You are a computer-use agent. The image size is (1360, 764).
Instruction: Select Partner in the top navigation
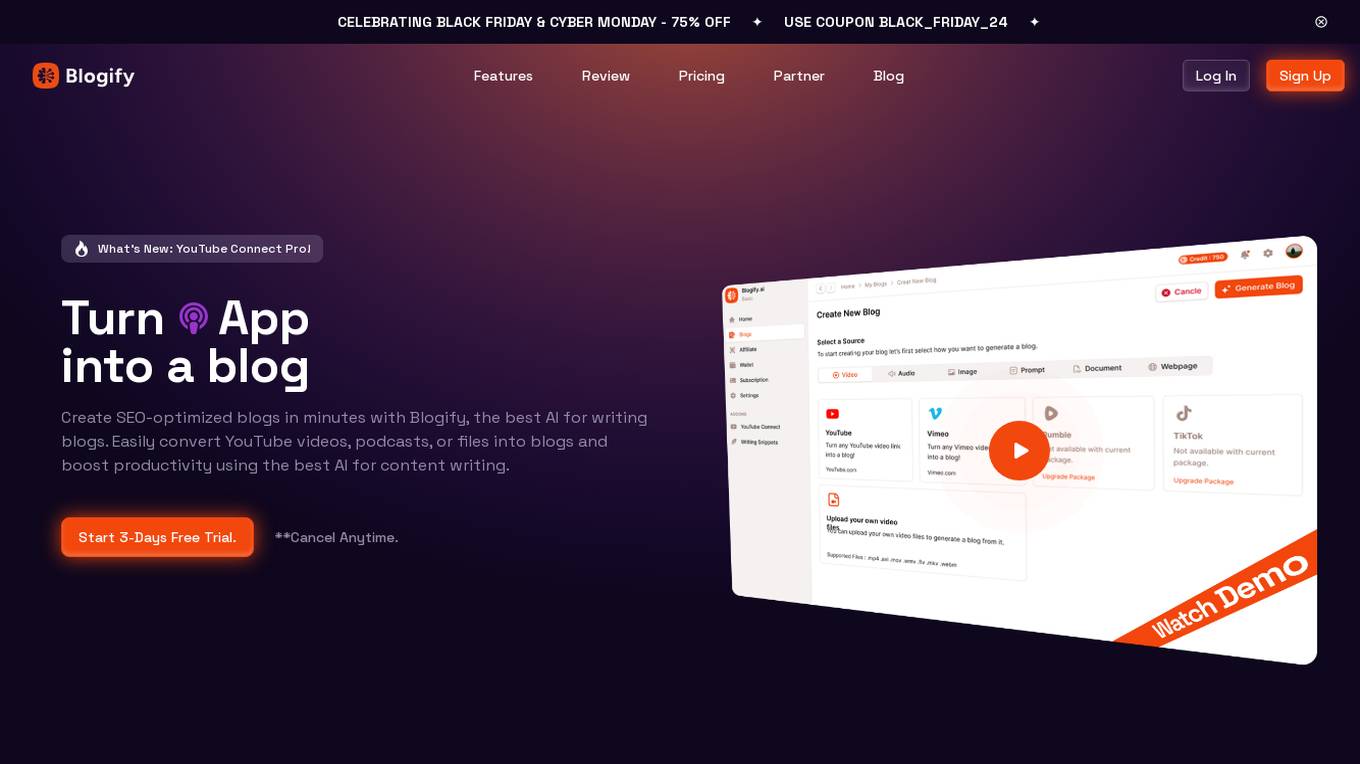tap(799, 76)
